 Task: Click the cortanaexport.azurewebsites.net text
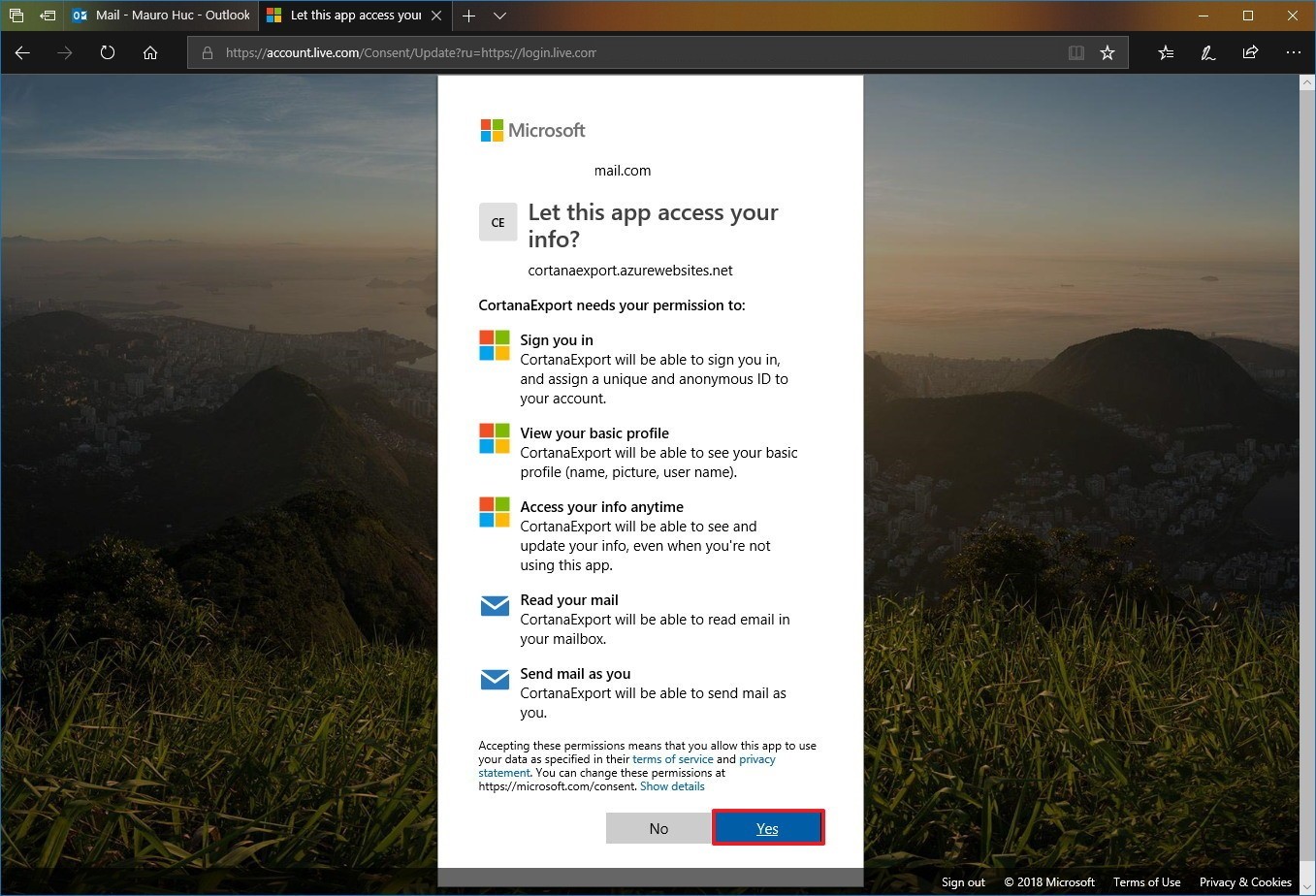tap(630, 271)
